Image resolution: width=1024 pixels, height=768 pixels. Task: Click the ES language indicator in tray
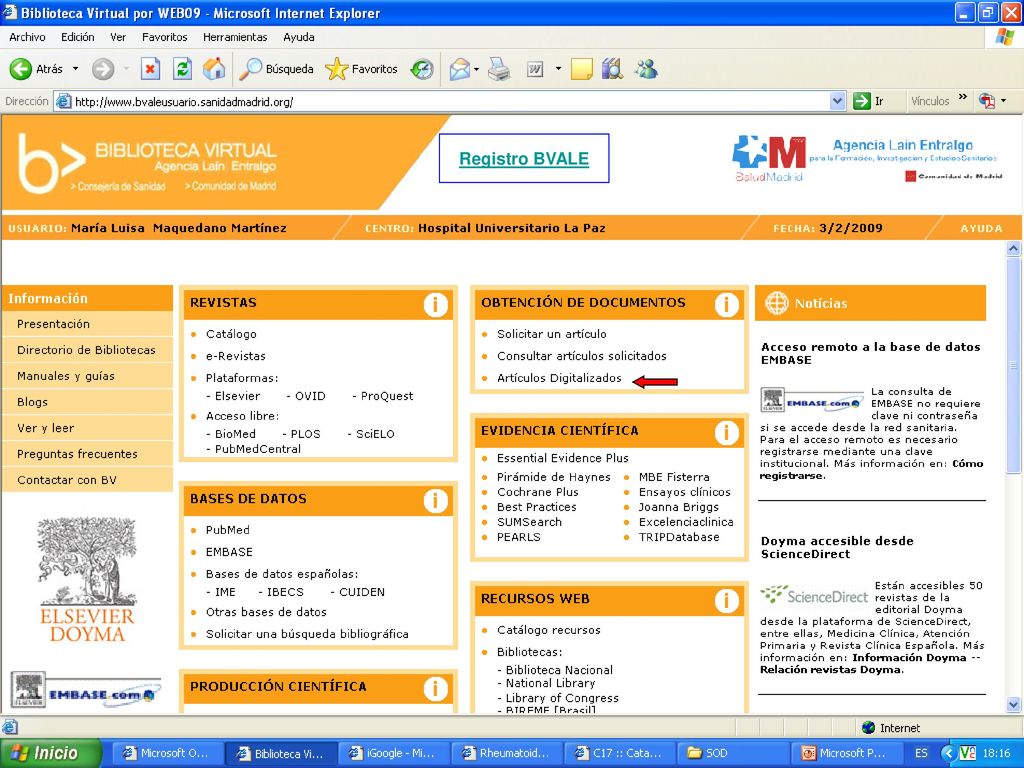921,753
